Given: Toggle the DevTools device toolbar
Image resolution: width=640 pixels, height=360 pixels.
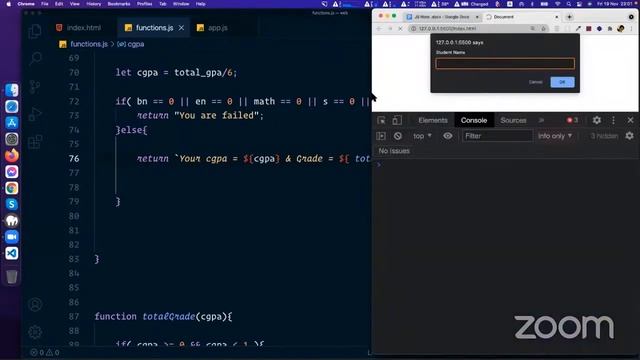Looking at the screenshot, I should [397, 120].
